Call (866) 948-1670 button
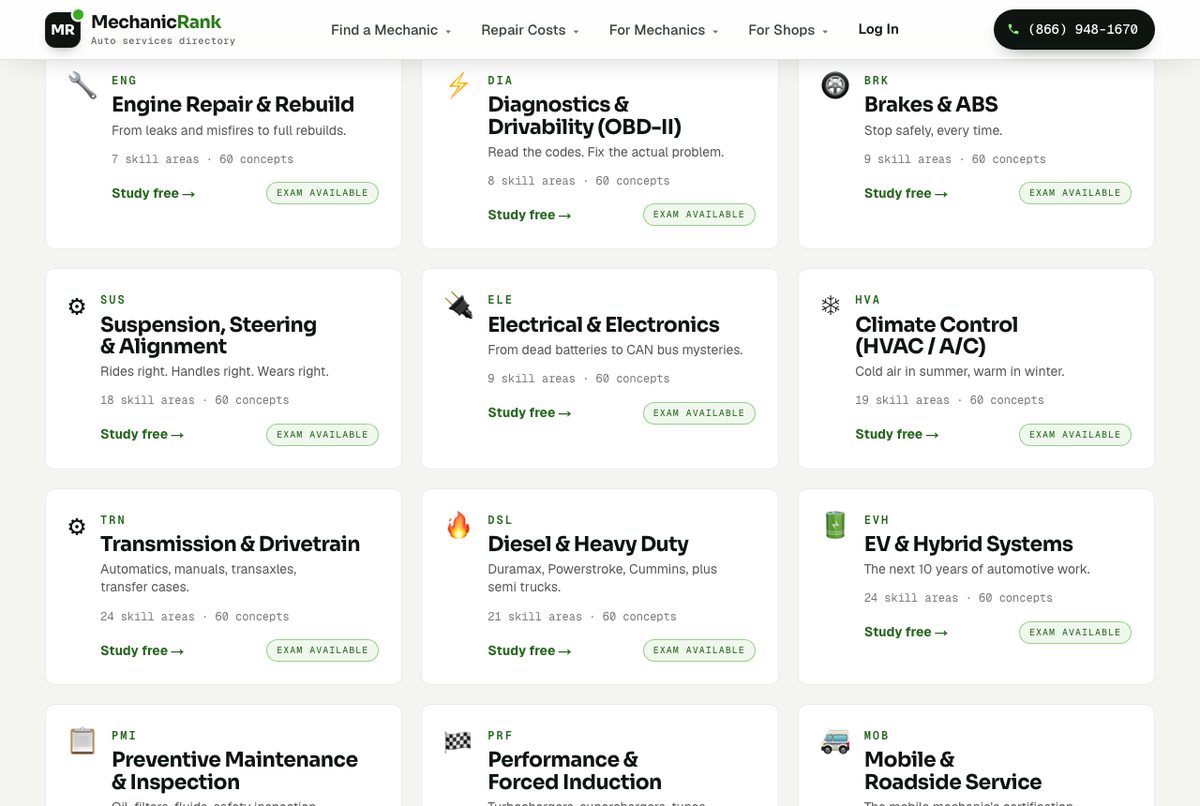Screen dimensions: 1200x806 [x=1074, y=30]
